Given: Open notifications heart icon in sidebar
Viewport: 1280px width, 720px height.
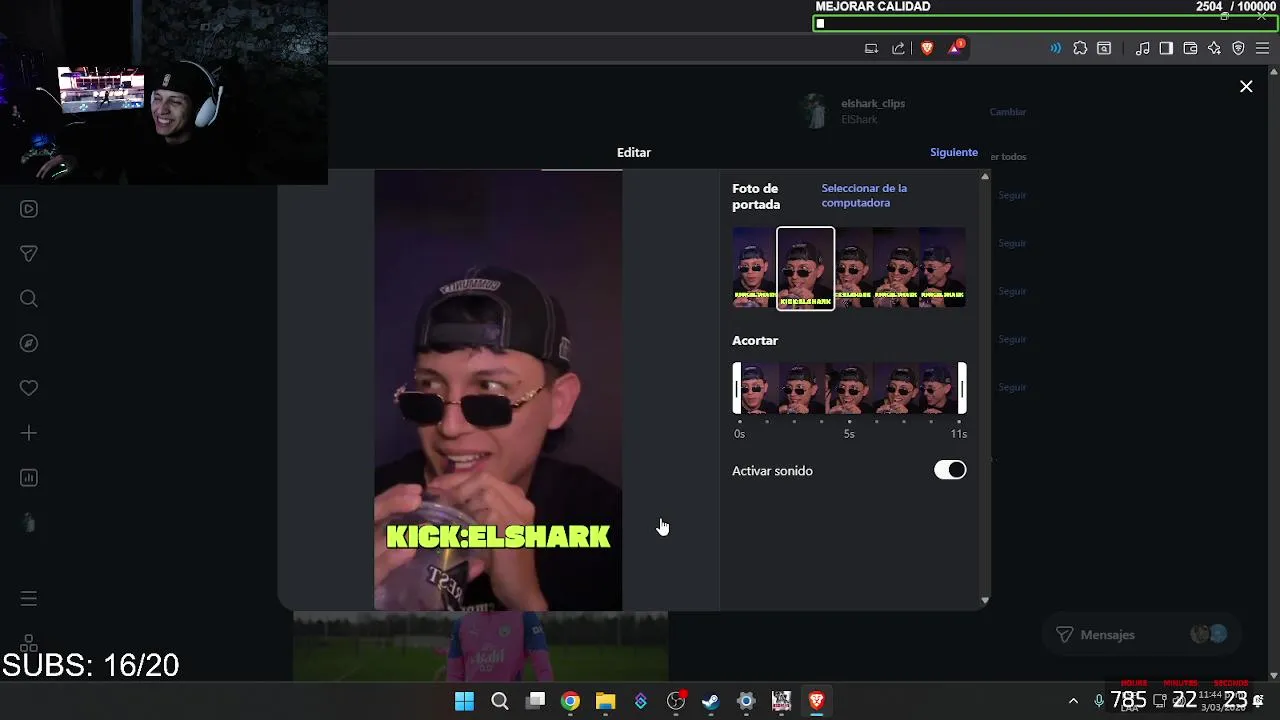Looking at the screenshot, I should tap(29, 388).
